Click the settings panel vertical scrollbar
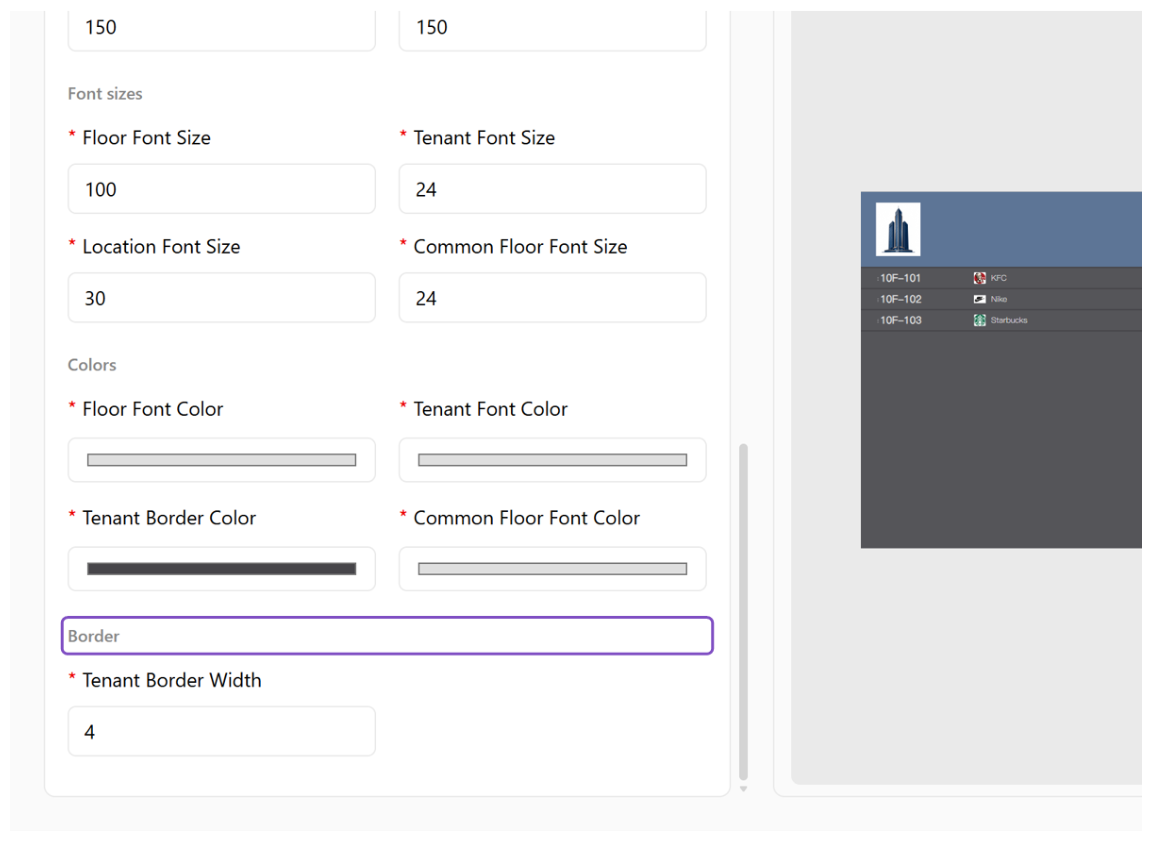Viewport: 1152px width, 841px height. [x=744, y=611]
